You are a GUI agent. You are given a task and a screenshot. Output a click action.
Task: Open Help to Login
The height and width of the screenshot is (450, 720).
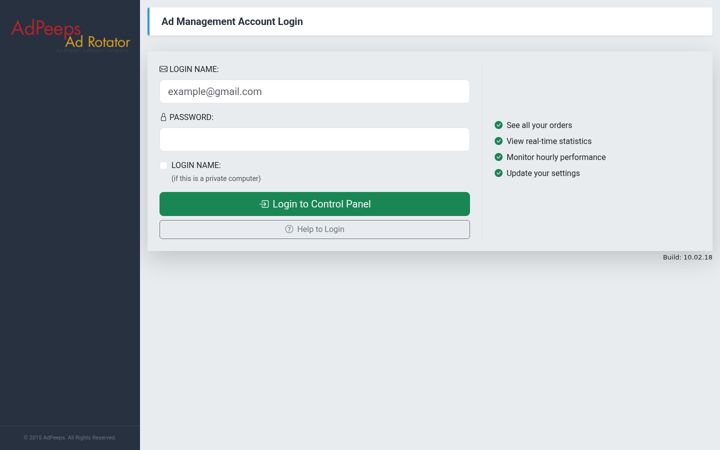315,229
